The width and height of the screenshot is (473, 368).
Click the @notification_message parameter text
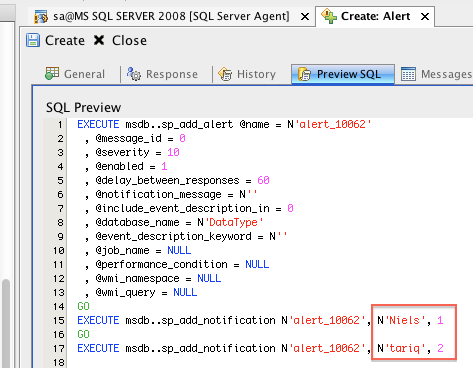click(x=158, y=194)
